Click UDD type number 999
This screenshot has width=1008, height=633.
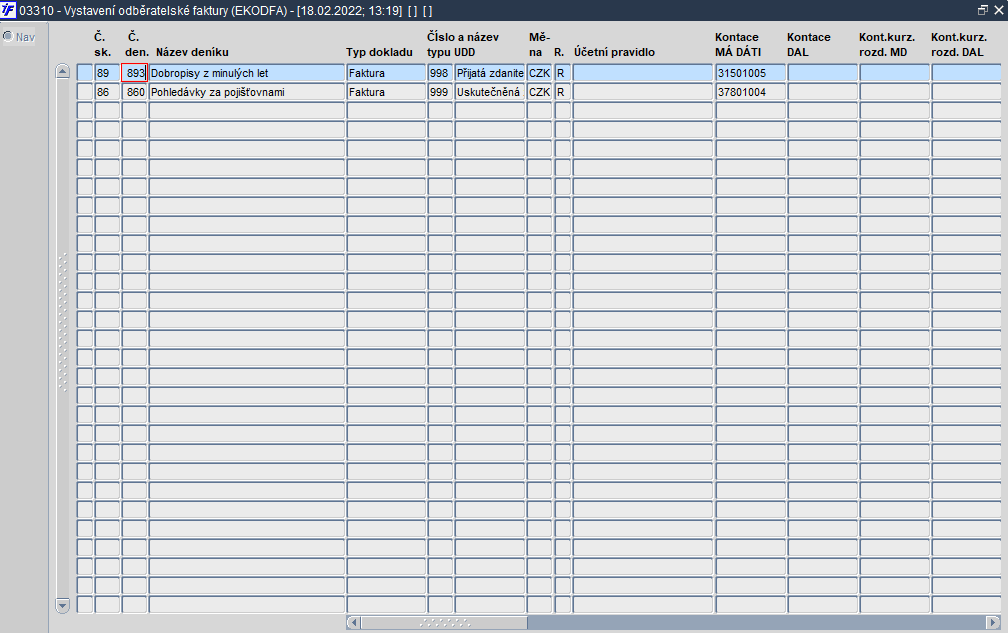pos(440,92)
